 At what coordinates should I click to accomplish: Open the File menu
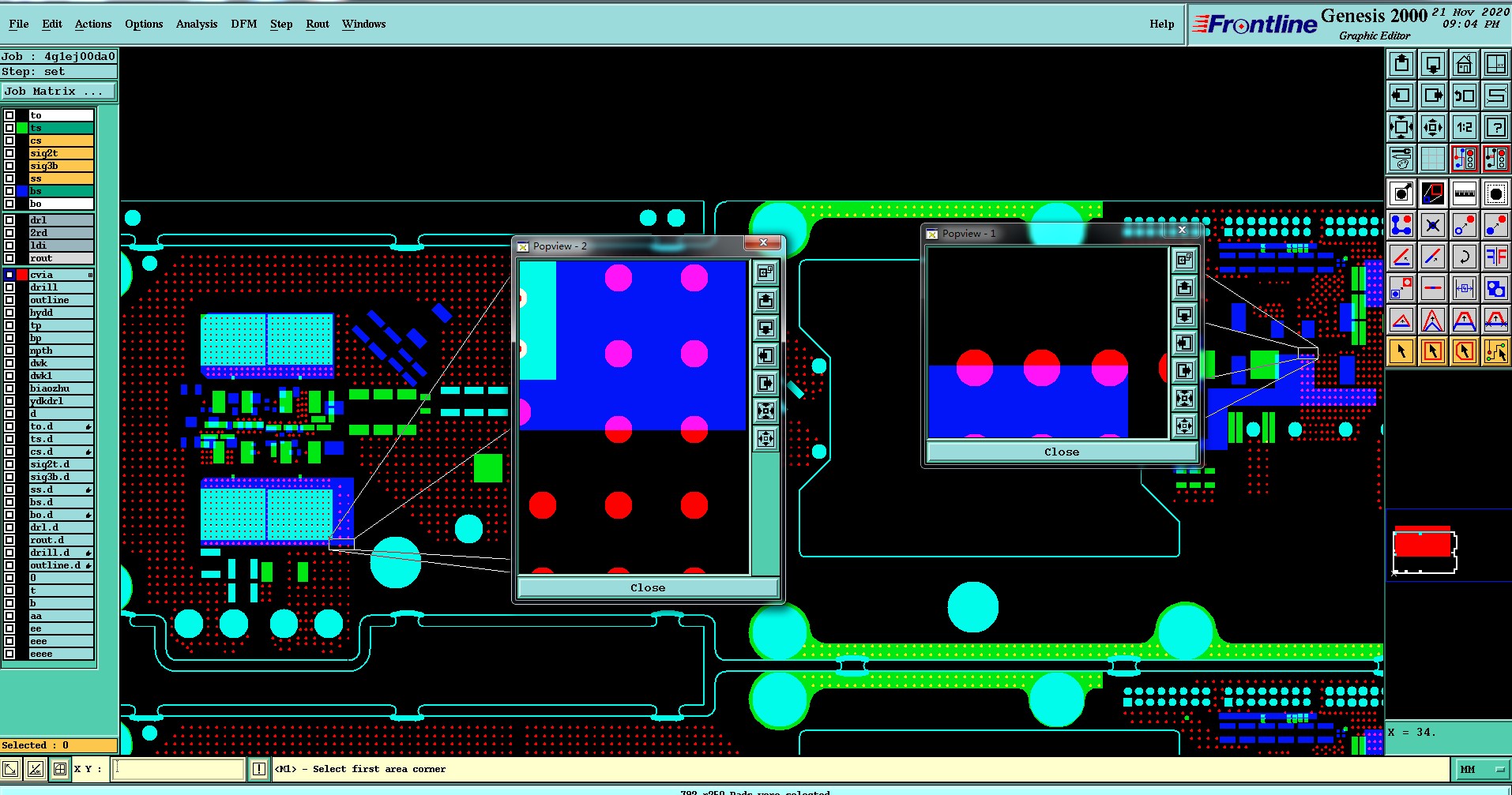(19, 24)
